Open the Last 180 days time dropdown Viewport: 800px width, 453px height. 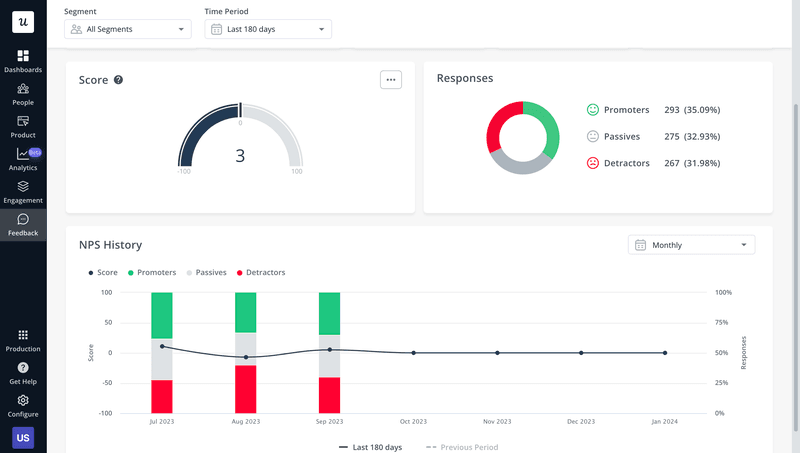(268, 29)
